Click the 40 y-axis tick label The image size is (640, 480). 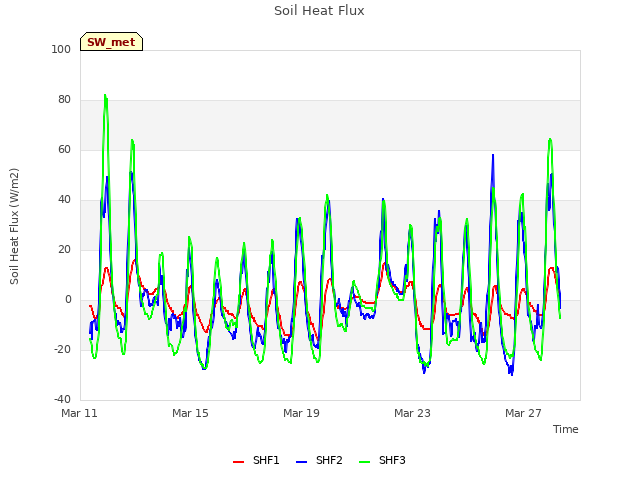point(64,200)
